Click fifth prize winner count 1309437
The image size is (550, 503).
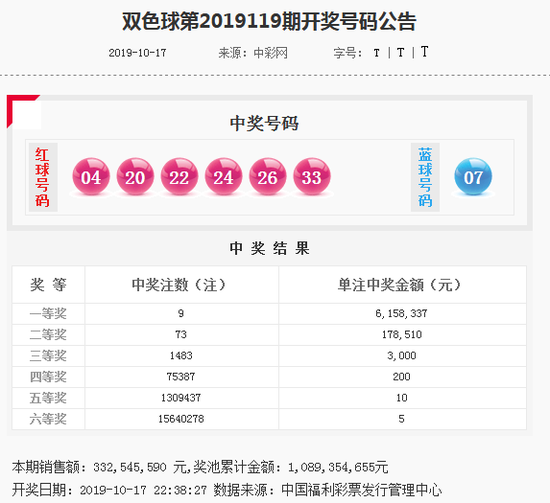181,397
